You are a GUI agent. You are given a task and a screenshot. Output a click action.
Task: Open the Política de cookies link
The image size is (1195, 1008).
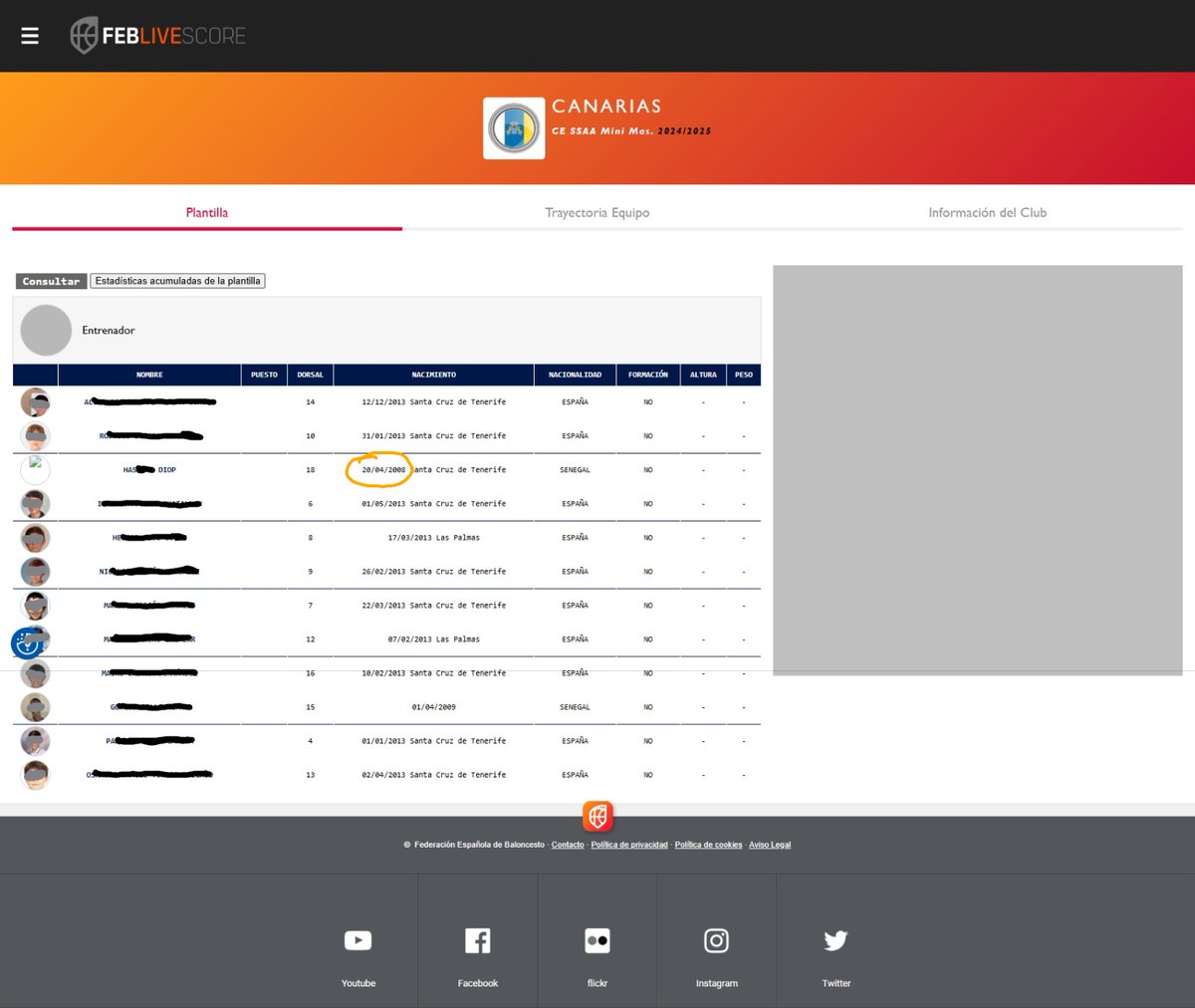708,845
